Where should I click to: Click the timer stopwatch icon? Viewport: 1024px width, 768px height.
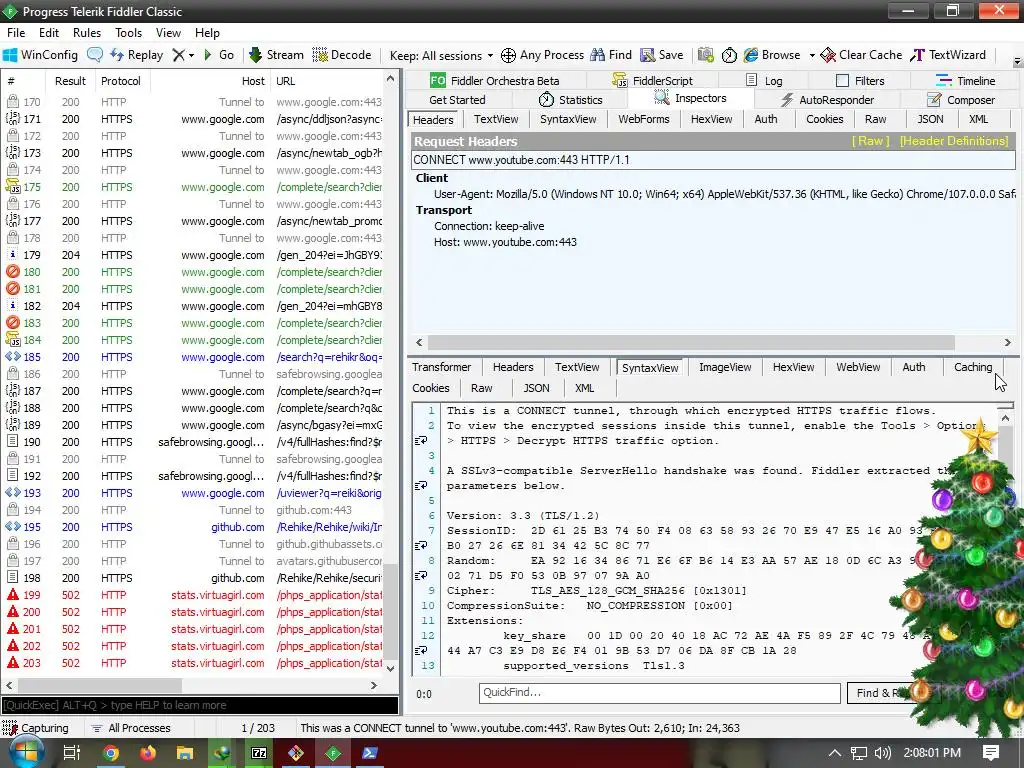click(729, 56)
